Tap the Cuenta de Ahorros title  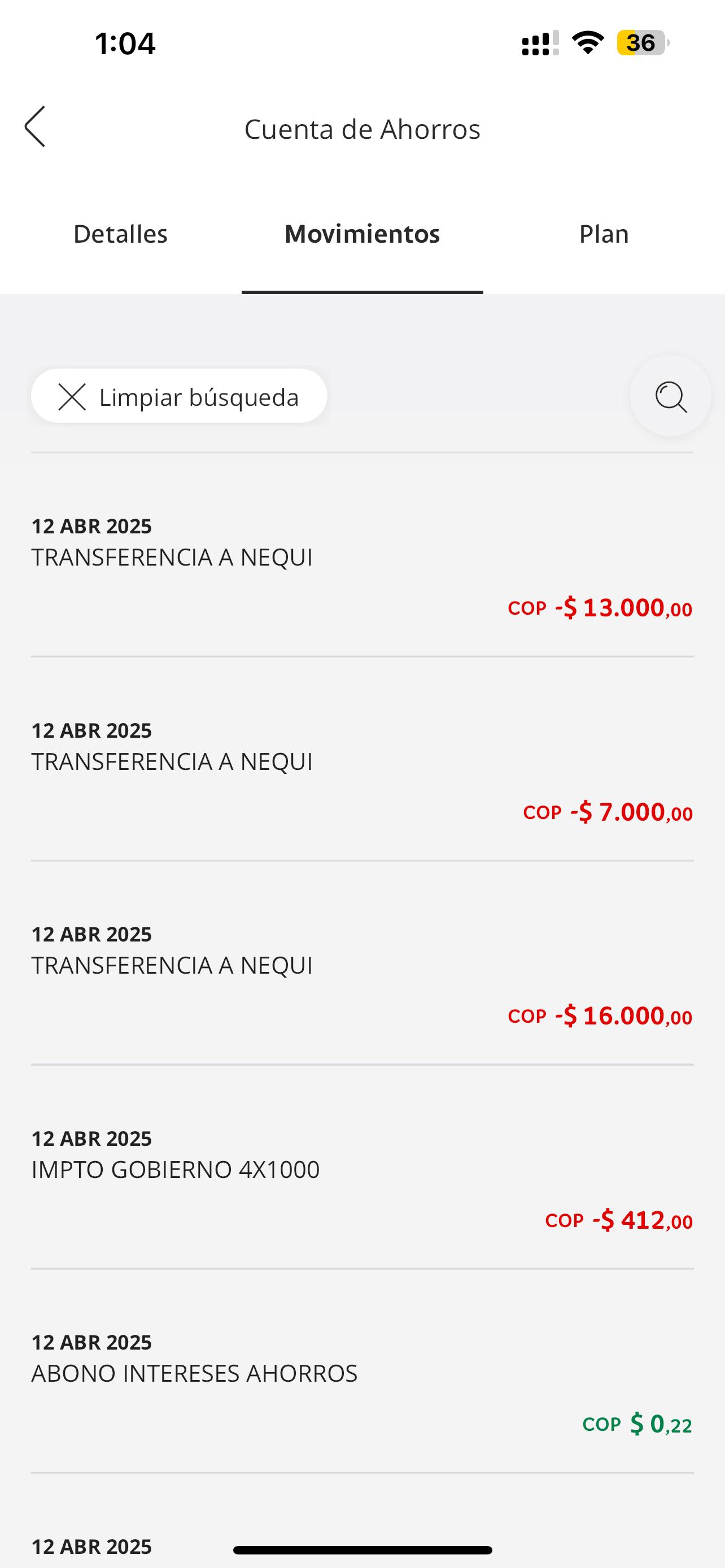pos(362,129)
